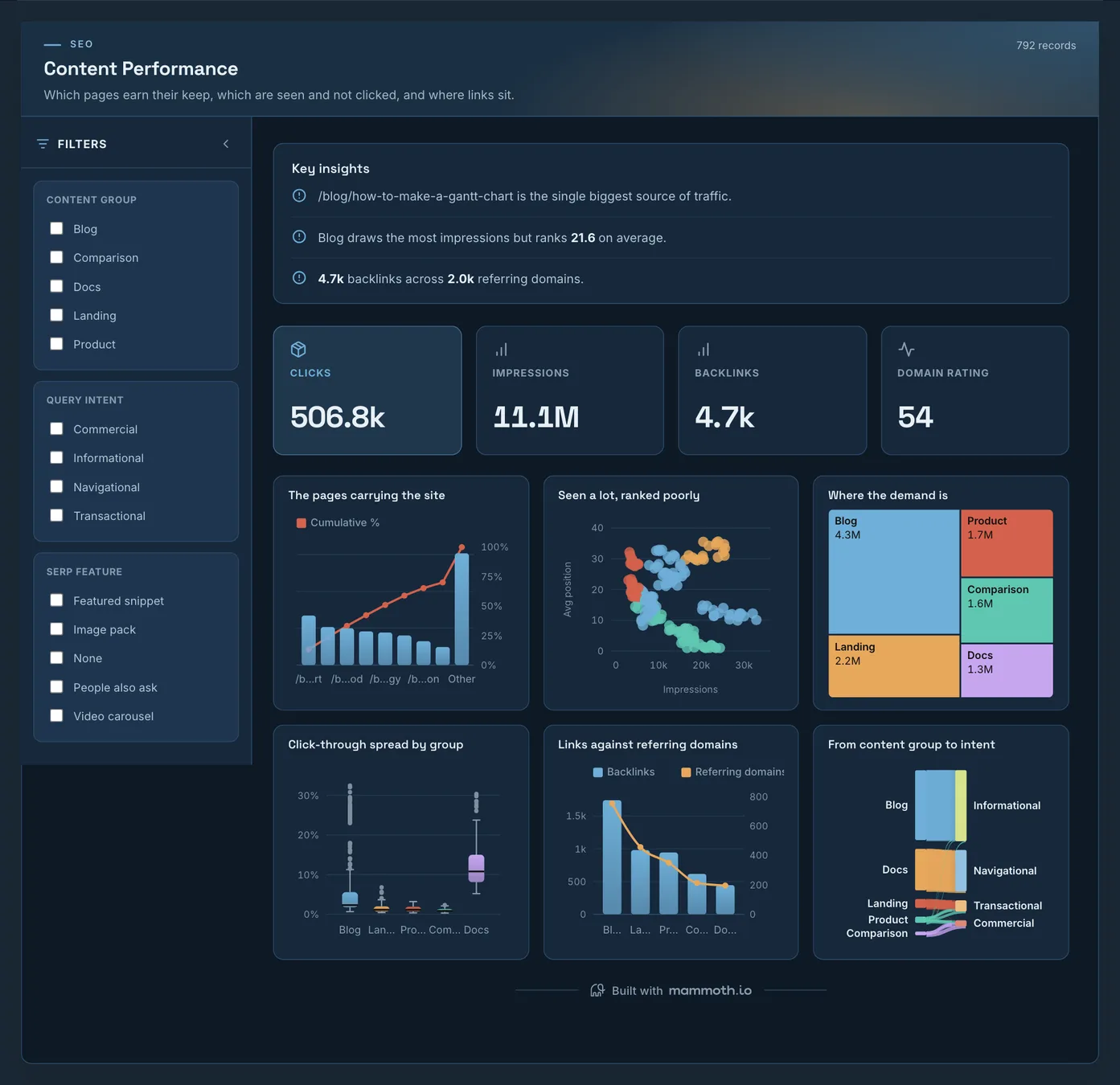Collapse the Filters sidebar with the chevron

pos(226,144)
